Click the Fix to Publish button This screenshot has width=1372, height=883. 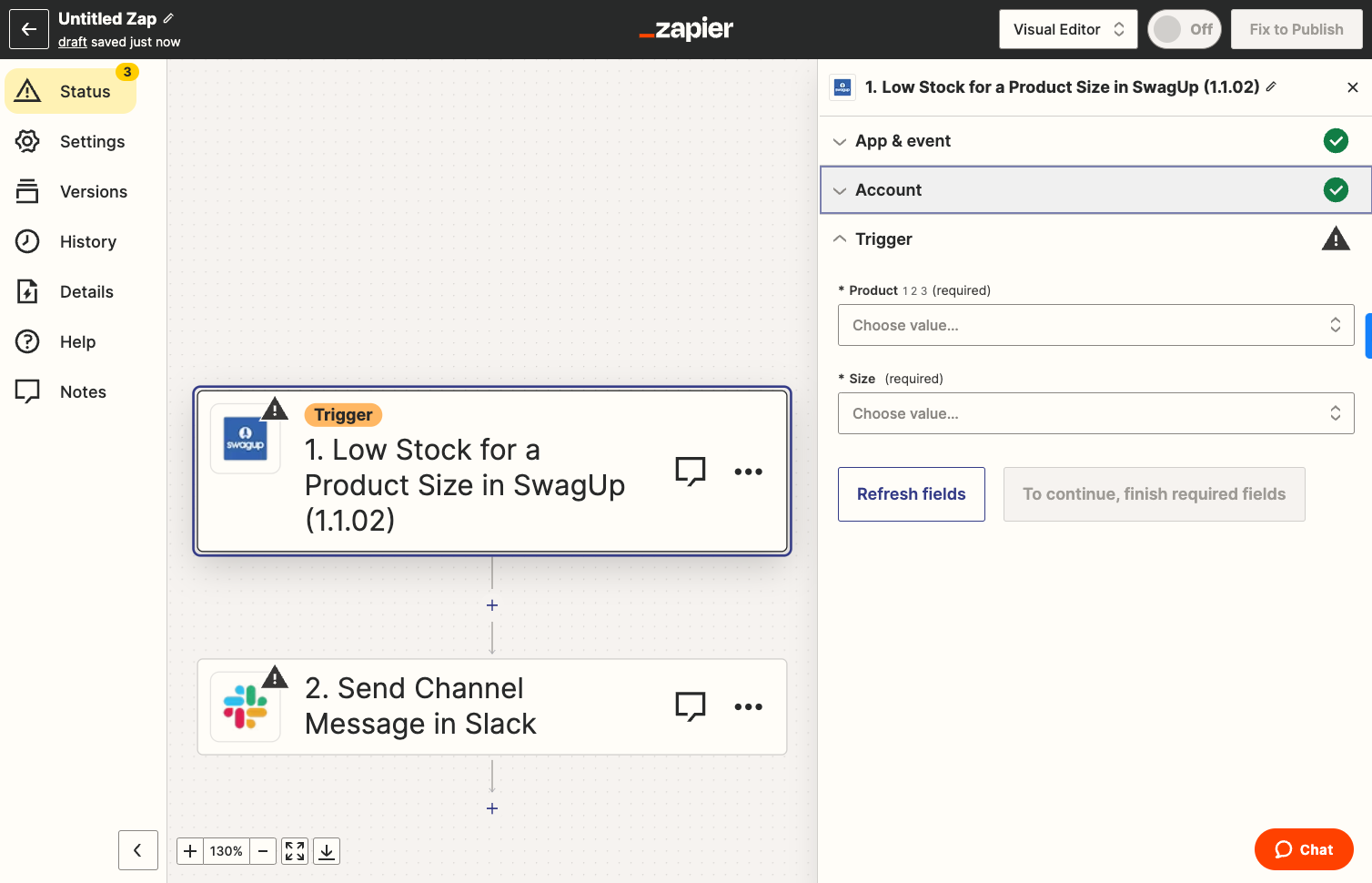point(1296,29)
